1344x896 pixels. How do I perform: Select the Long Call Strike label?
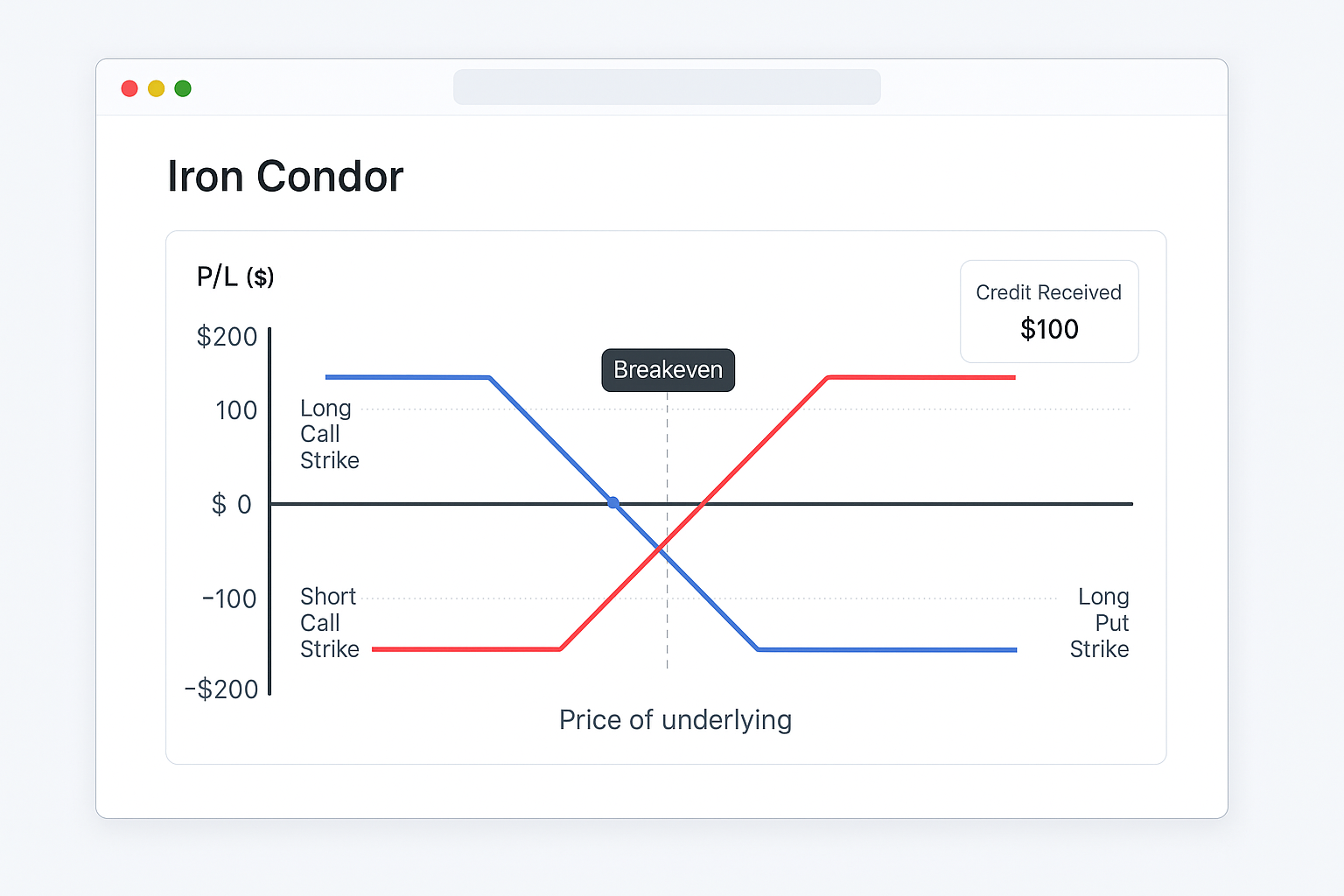[x=330, y=434]
